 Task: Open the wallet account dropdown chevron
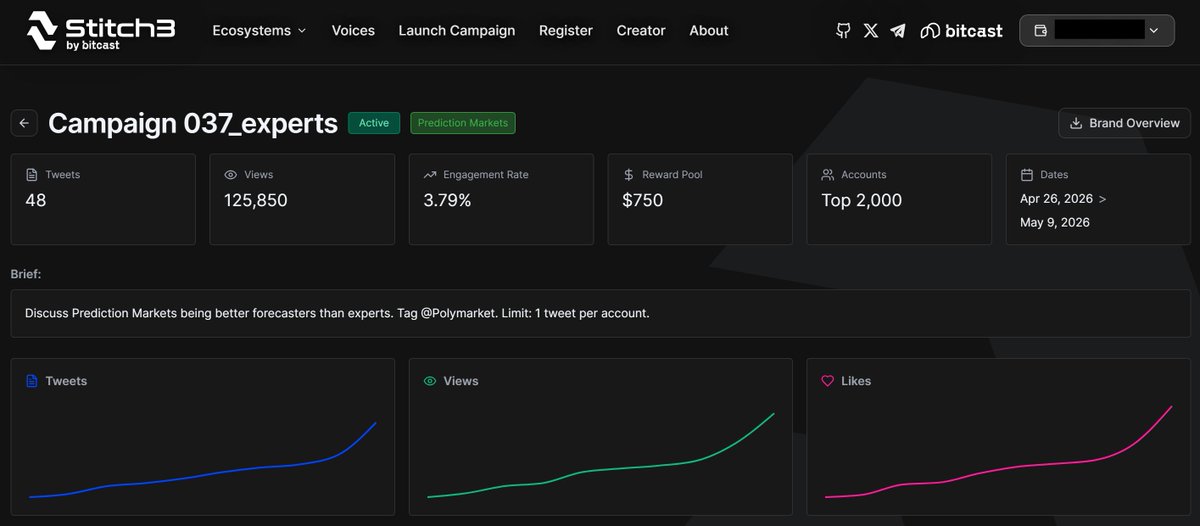tap(1155, 31)
